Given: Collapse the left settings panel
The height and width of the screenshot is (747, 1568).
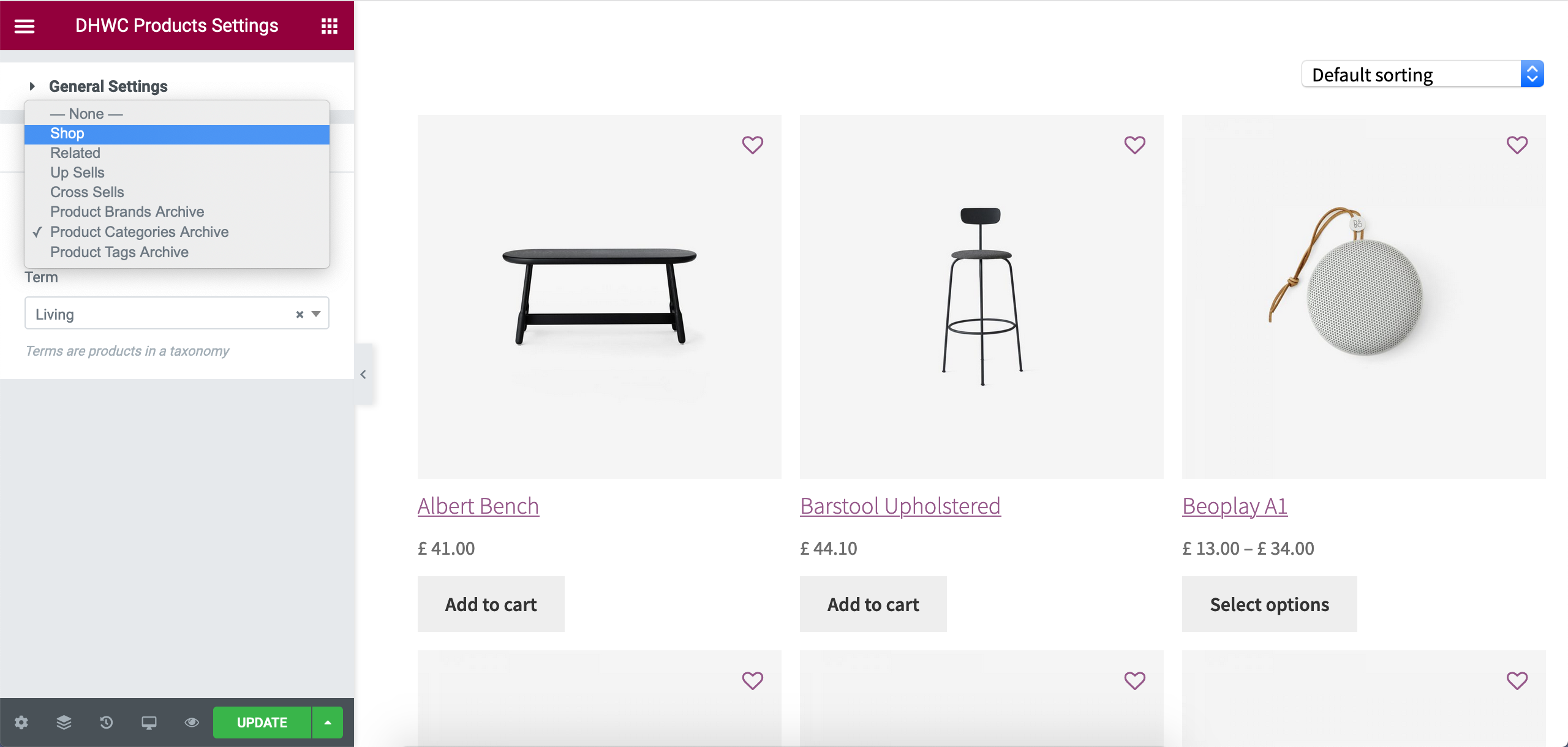Looking at the screenshot, I should 363,373.
